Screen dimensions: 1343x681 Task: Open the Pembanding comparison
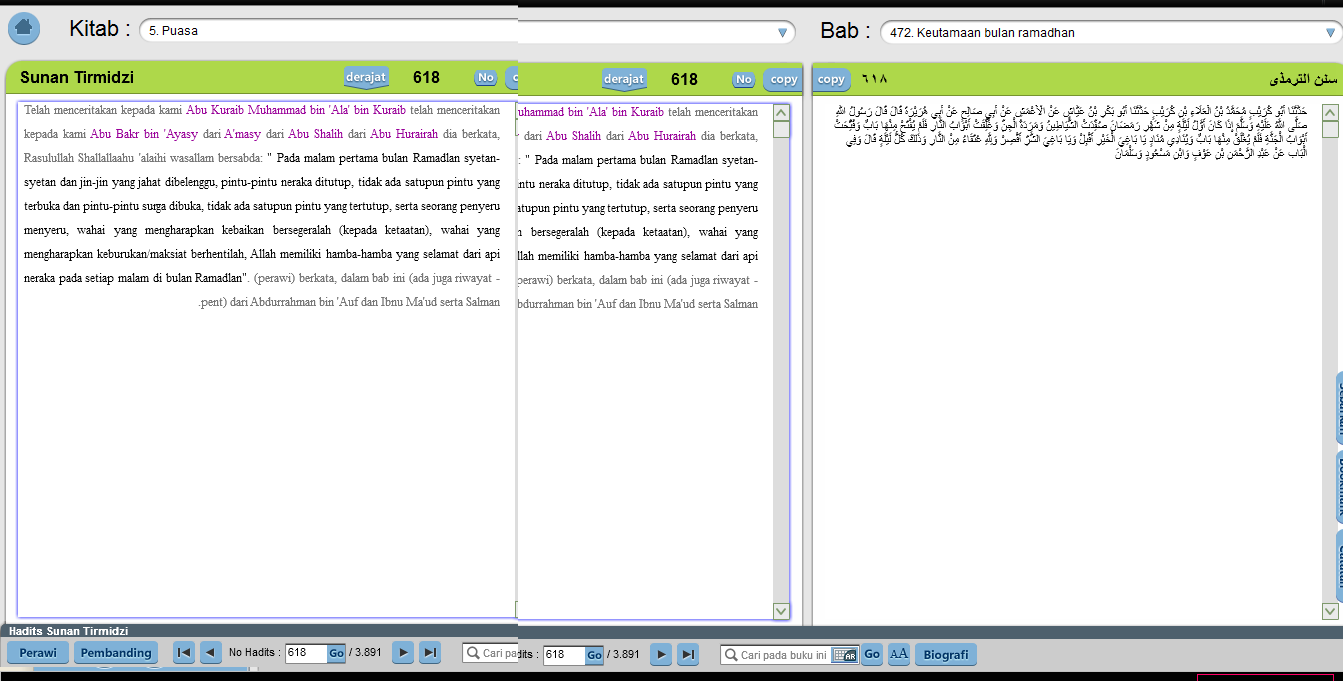[x=117, y=653]
